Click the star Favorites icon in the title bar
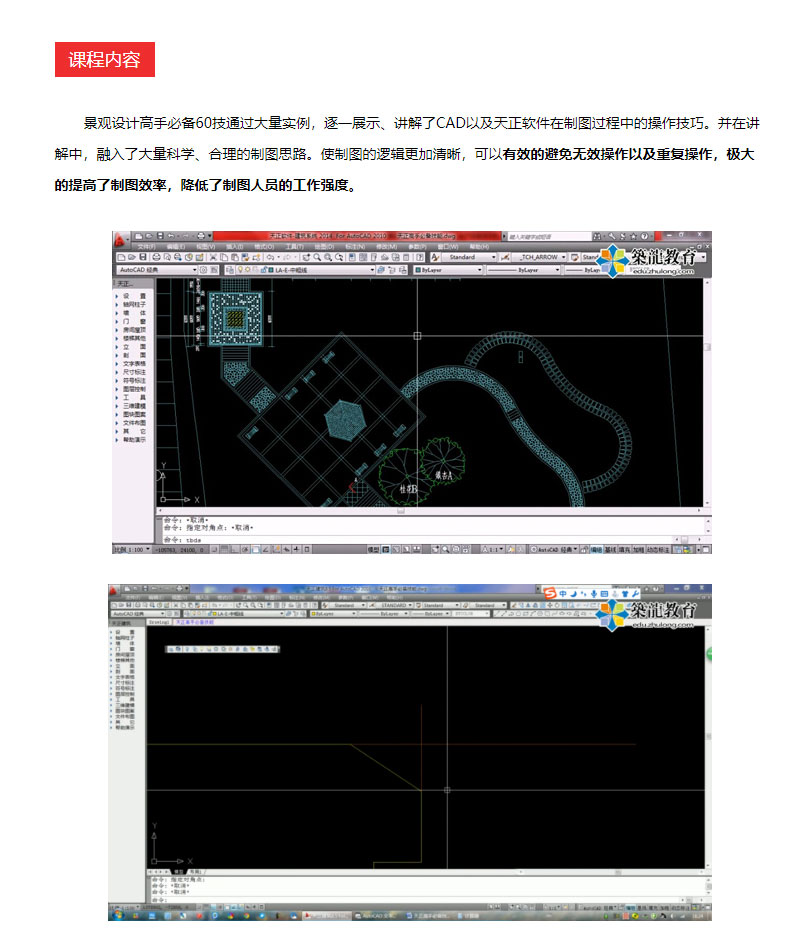This screenshot has height=948, width=810. click(x=633, y=236)
